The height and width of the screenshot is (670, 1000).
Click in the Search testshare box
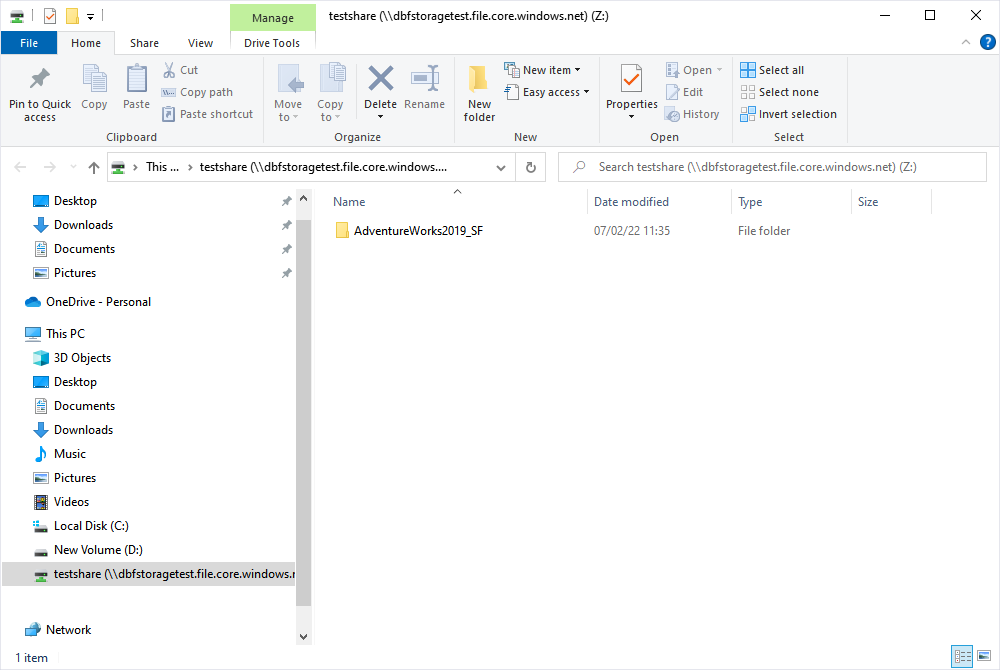click(772, 167)
